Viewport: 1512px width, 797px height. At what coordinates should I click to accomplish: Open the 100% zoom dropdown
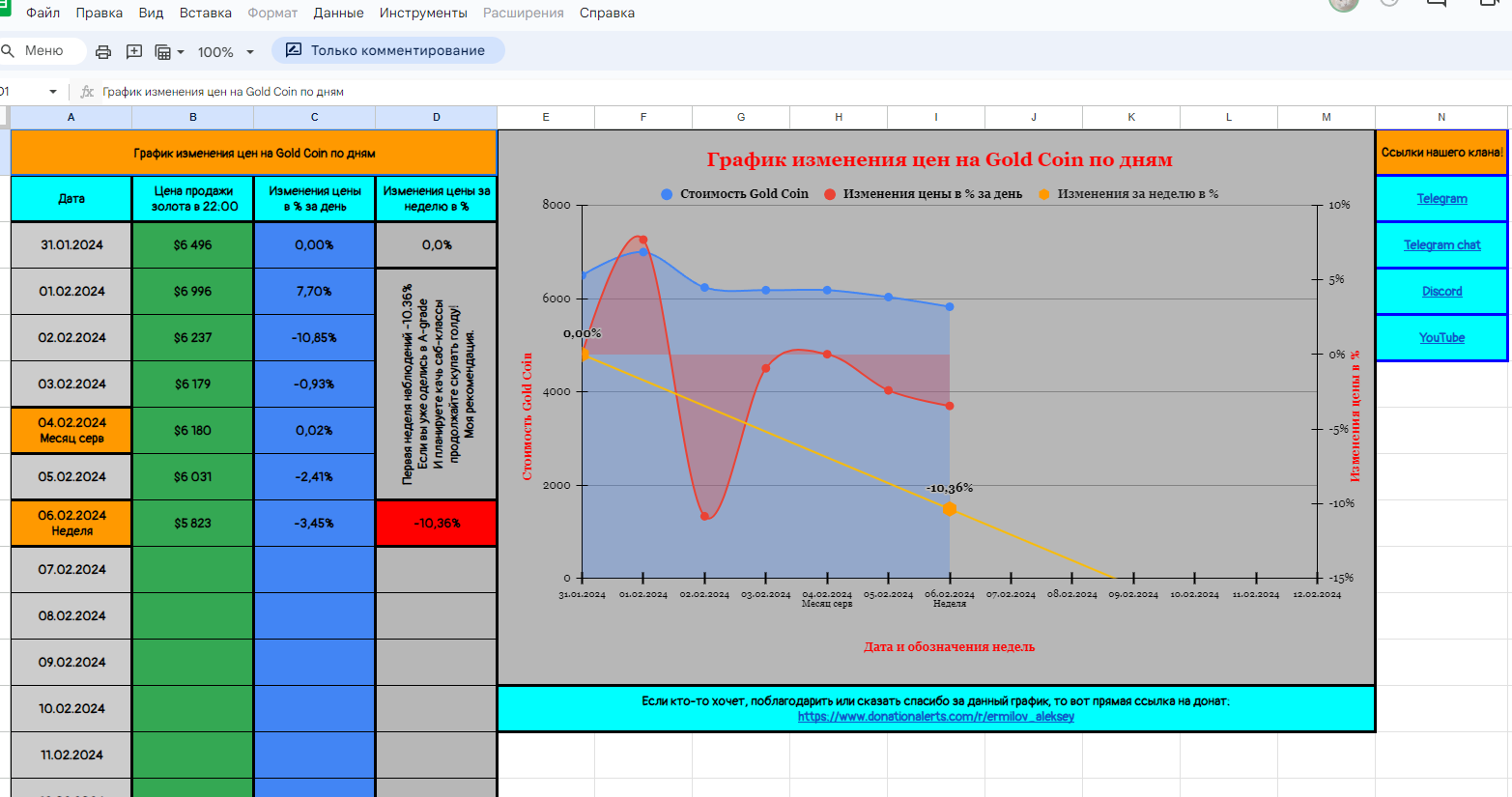point(225,52)
